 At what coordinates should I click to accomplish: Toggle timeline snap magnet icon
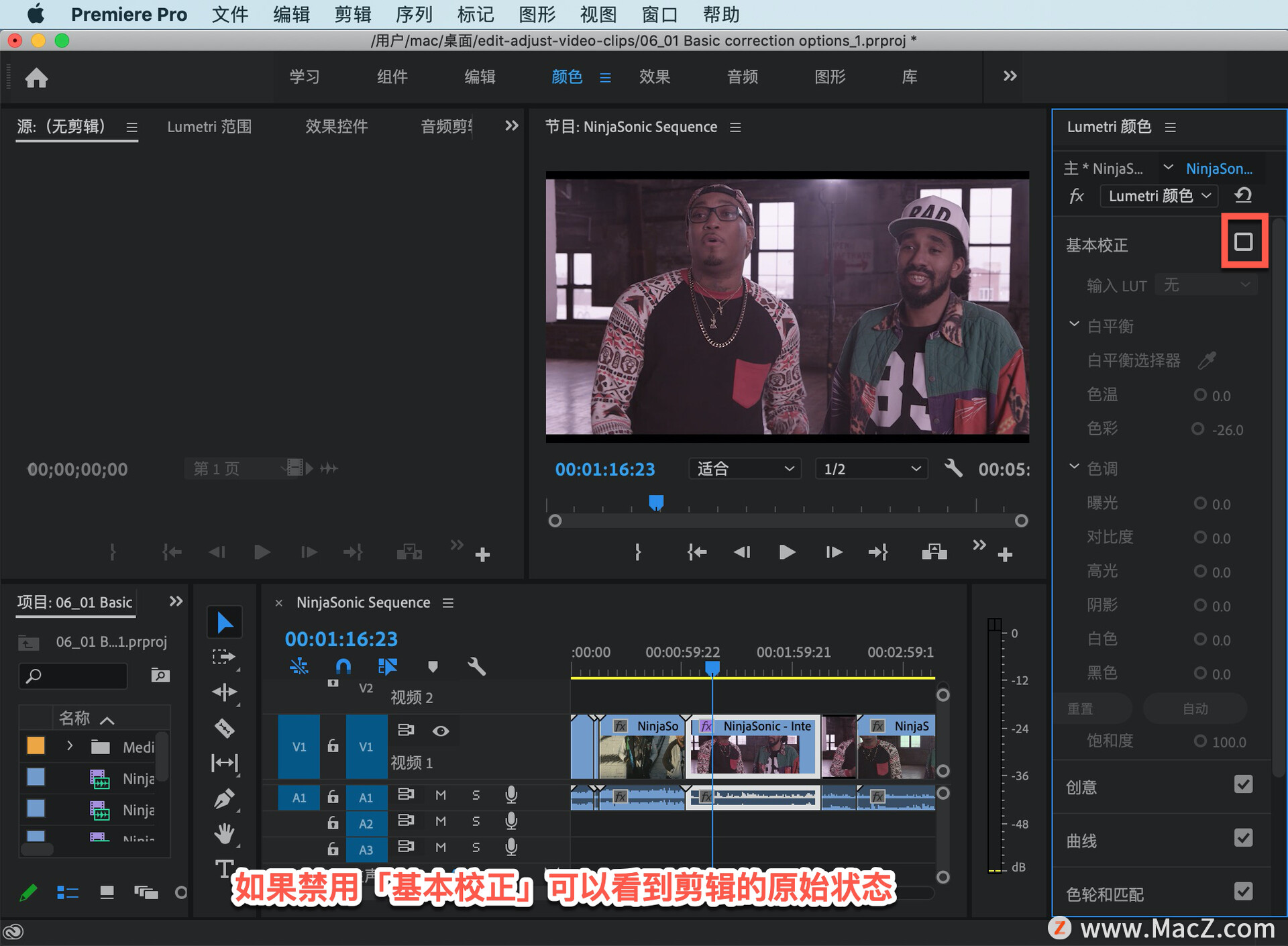tap(343, 666)
